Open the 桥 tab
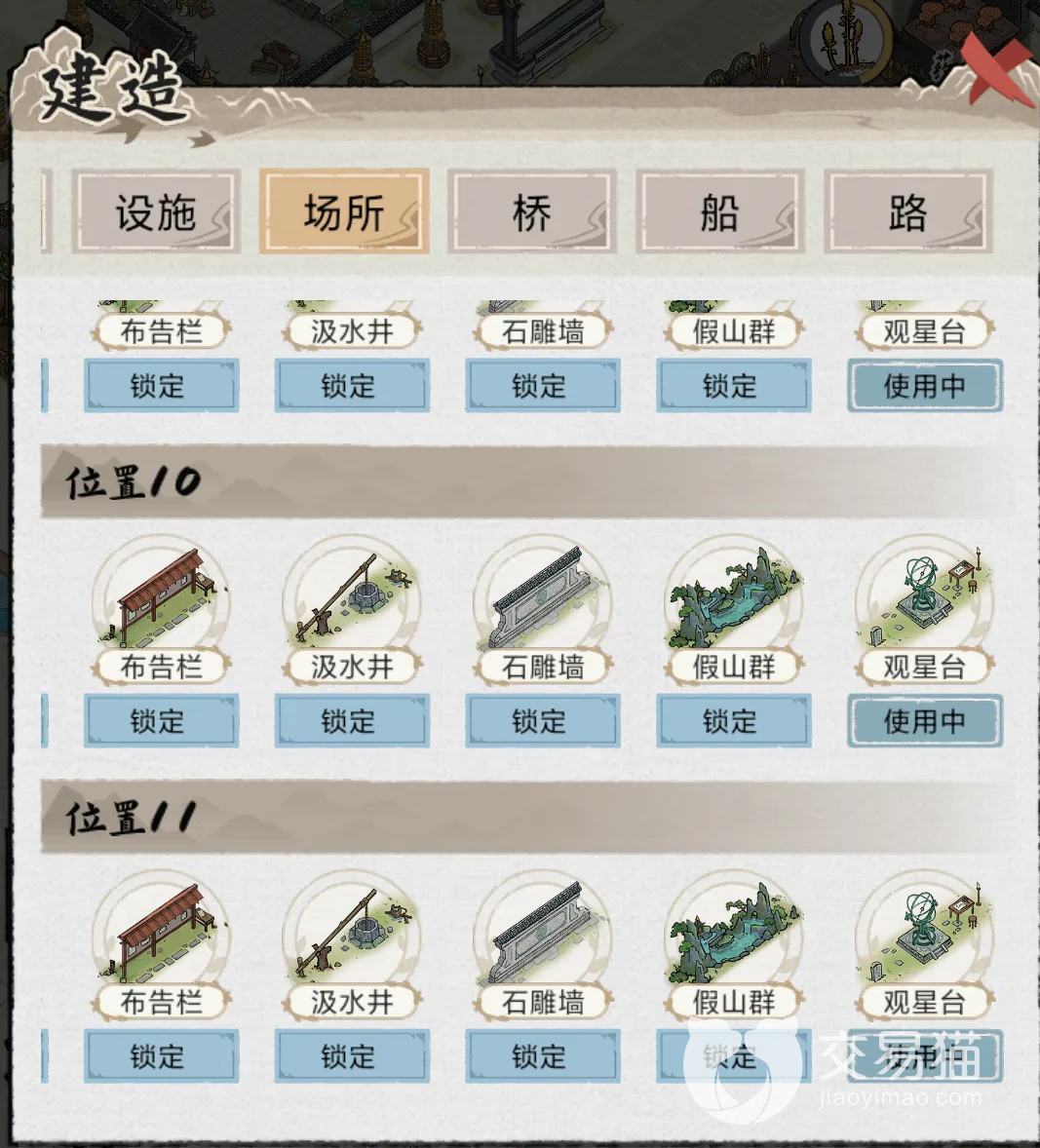Image resolution: width=1040 pixels, height=1148 pixels. (x=532, y=212)
